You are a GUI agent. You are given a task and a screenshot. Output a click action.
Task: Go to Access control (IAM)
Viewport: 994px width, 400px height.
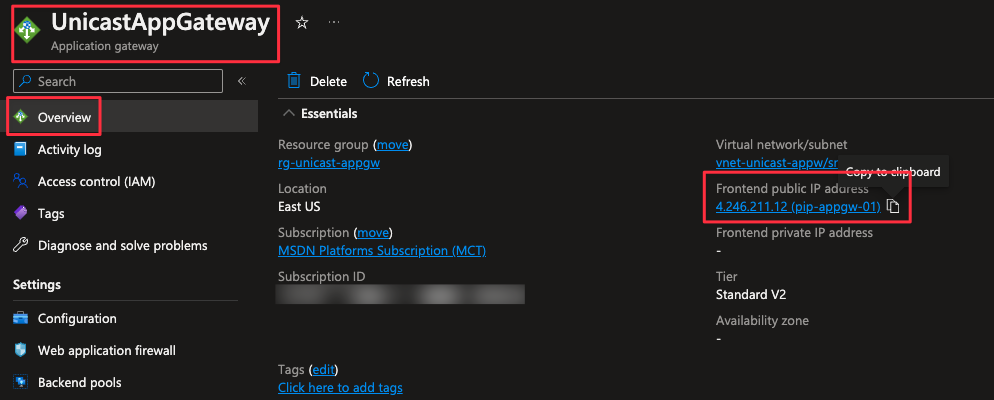tap(96, 182)
